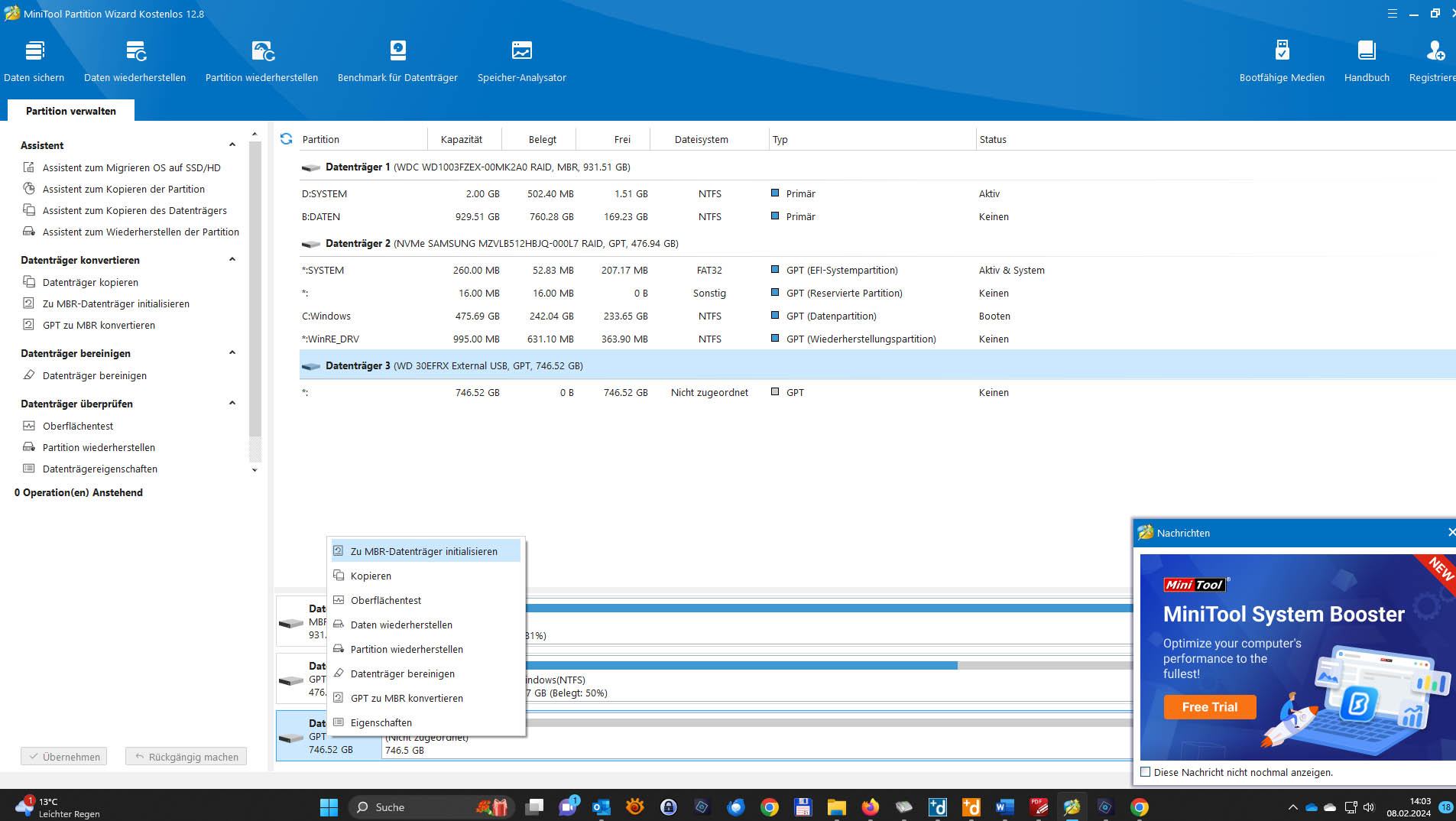
Task: Click Wiederherstellen der Partition assistant icon
Action: coord(29,232)
